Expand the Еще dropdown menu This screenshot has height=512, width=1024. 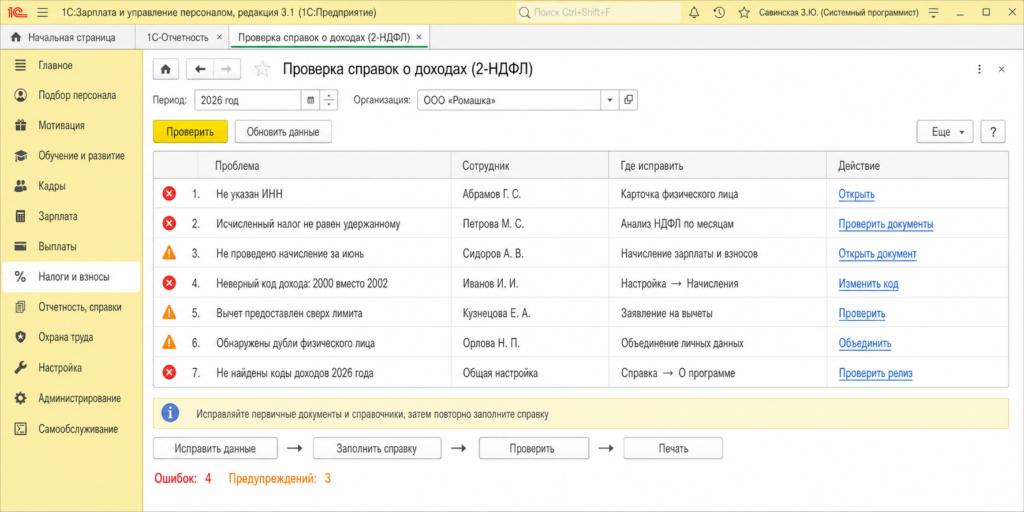click(945, 131)
